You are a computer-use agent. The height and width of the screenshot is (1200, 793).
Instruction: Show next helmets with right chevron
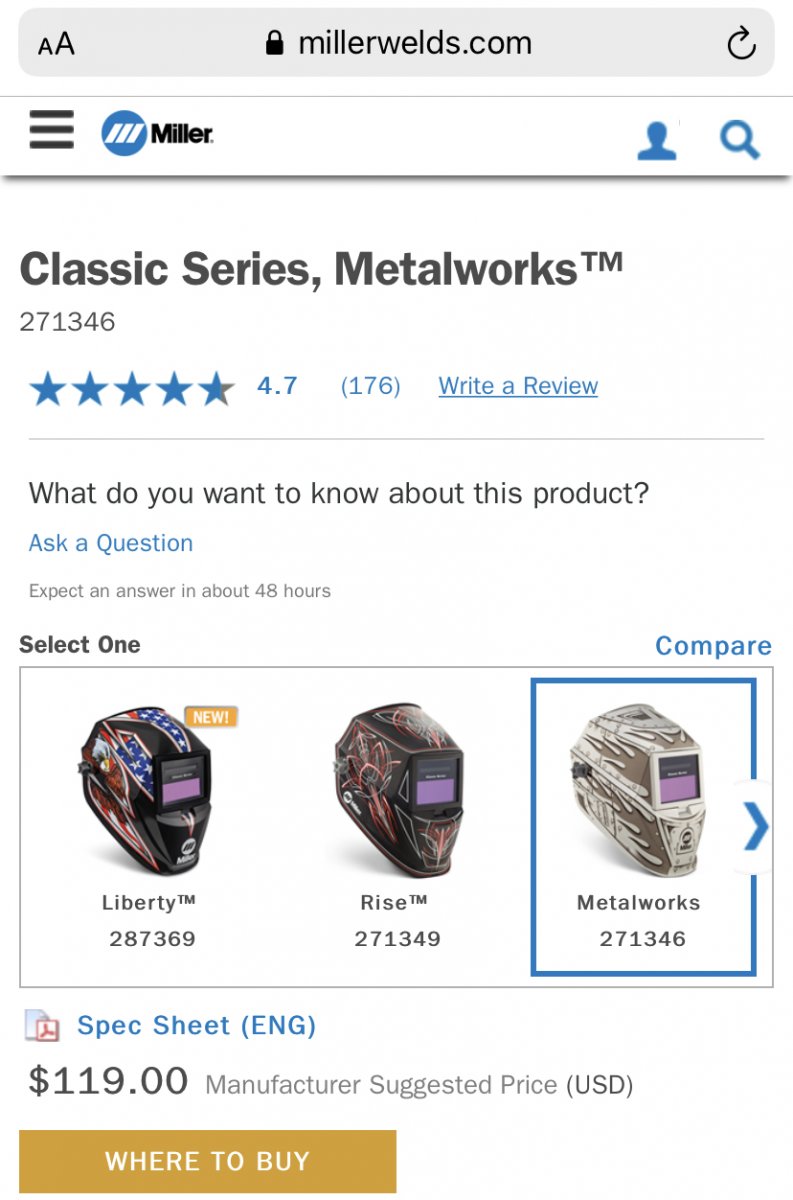click(x=757, y=828)
